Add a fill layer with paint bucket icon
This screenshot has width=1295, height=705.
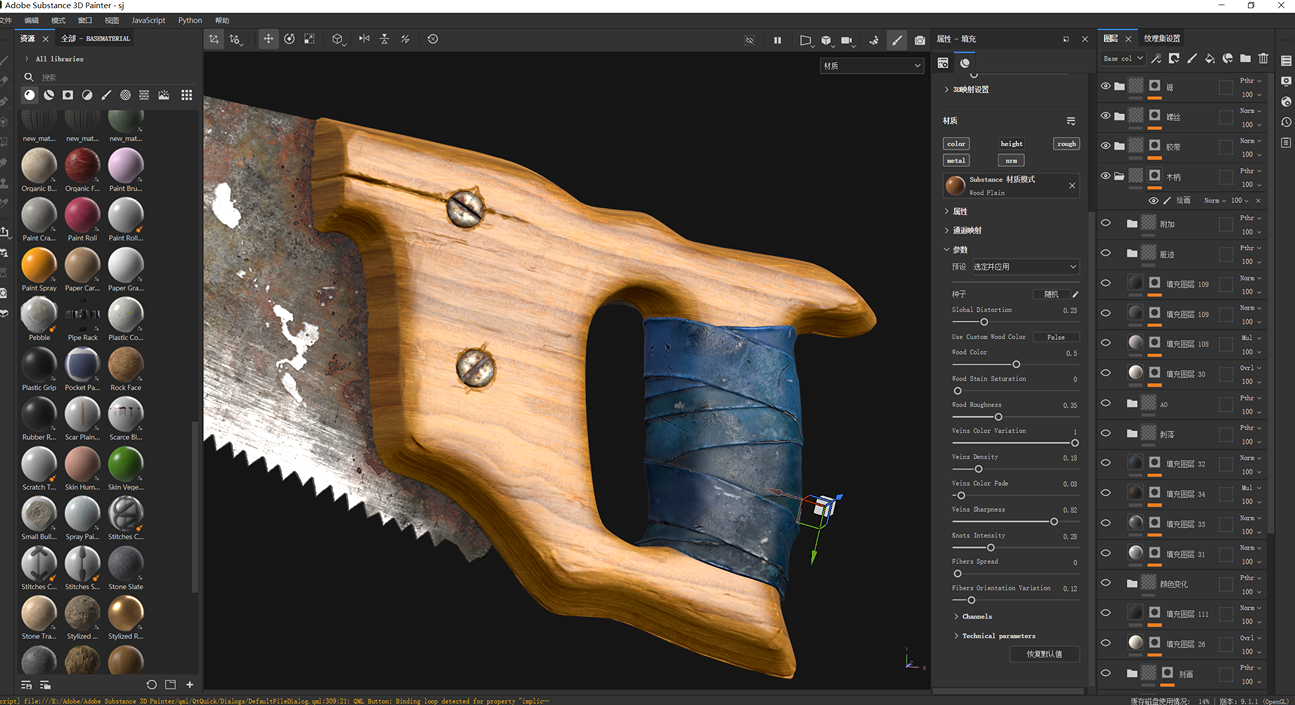click(x=1209, y=59)
